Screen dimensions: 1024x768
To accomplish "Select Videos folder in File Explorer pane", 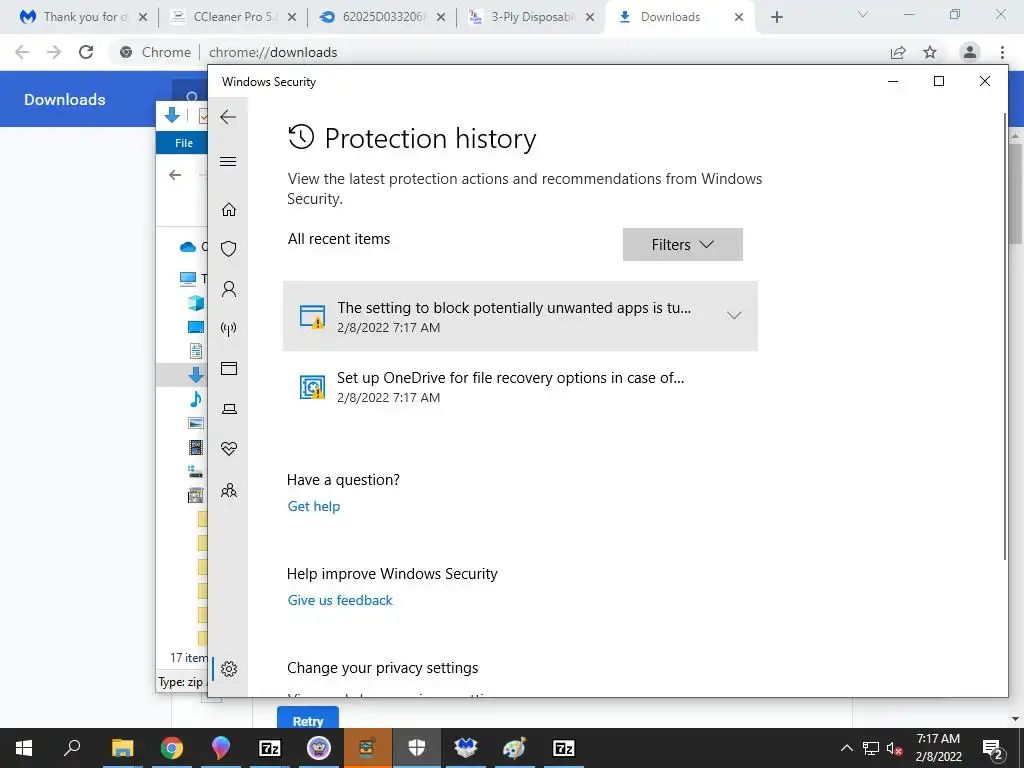I will [195, 447].
